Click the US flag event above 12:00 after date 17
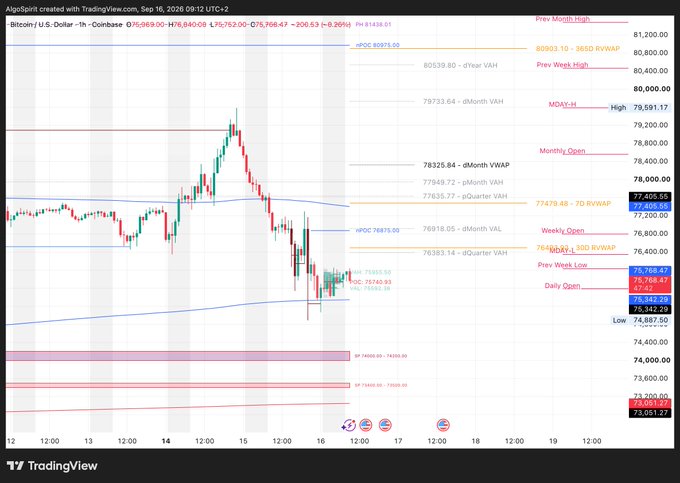 pyautogui.click(x=443, y=425)
